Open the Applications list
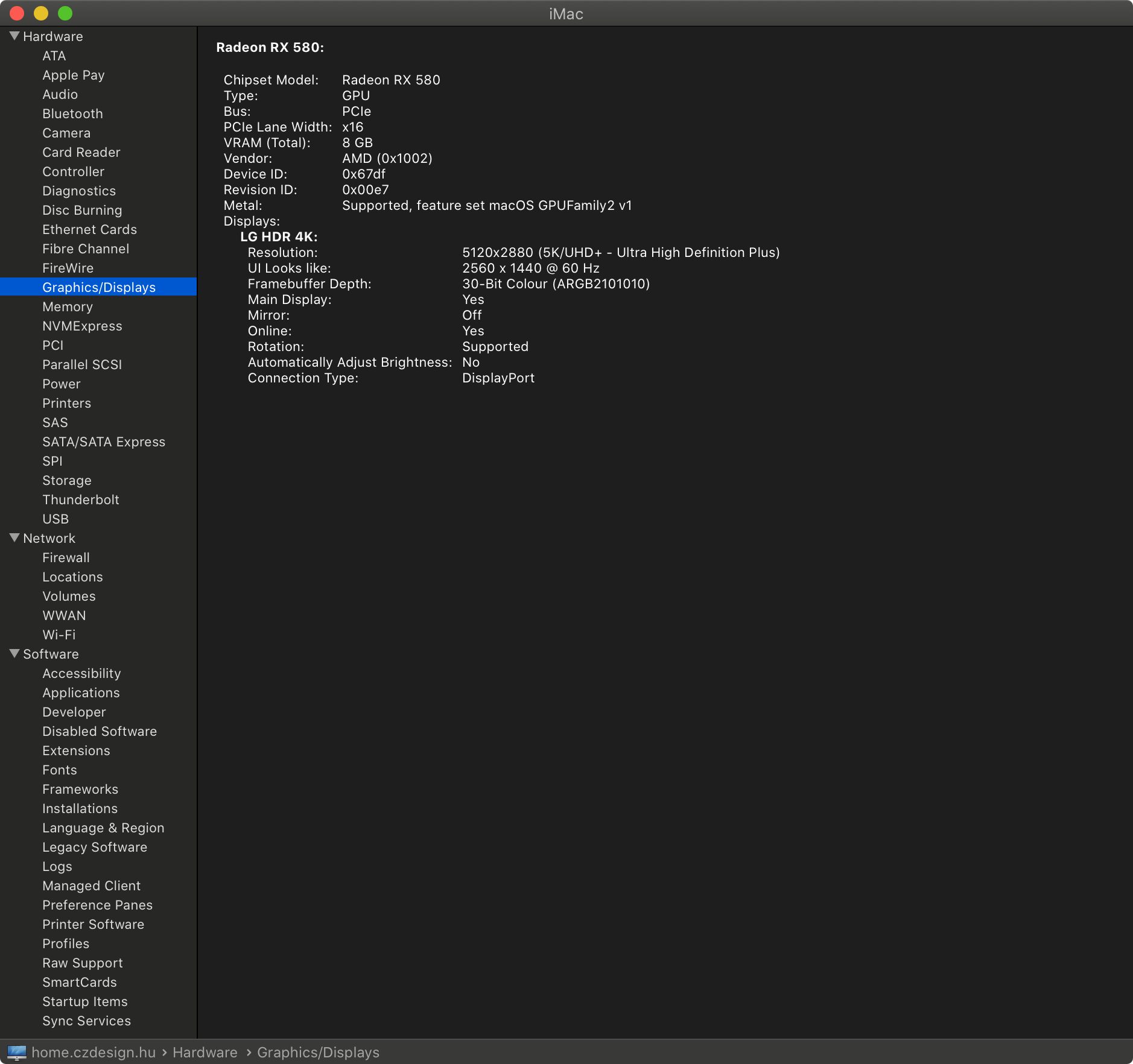Viewport: 1133px width, 1064px height. coord(81,693)
